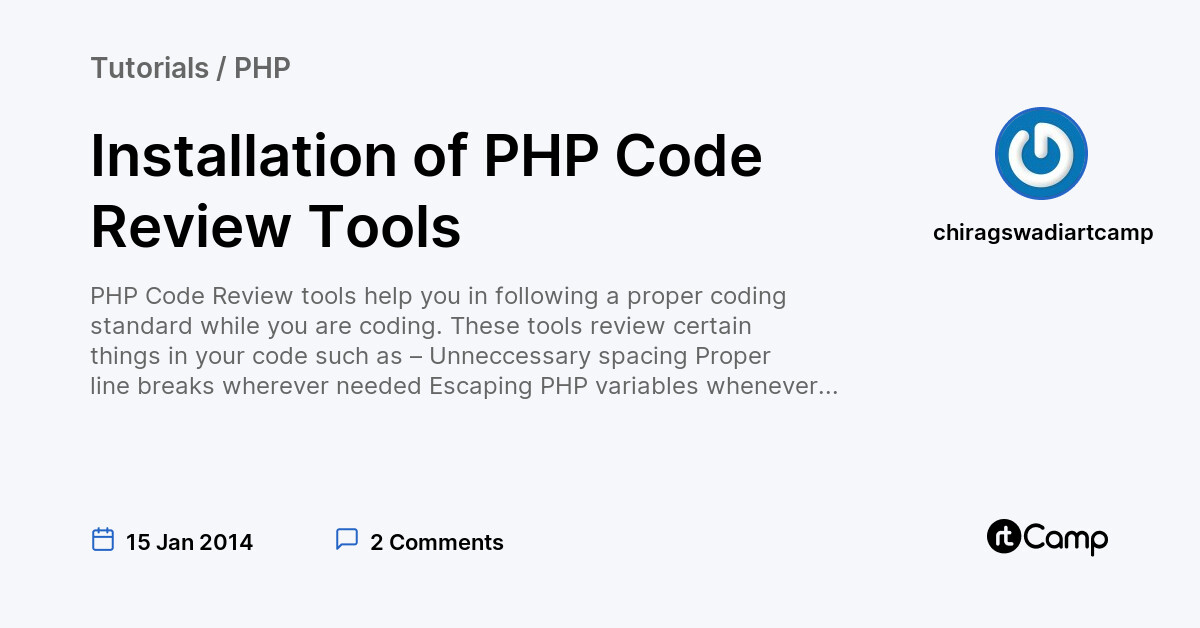Expand the excerpt via the trailing ellipsis
1200x628 pixels.
829,388
